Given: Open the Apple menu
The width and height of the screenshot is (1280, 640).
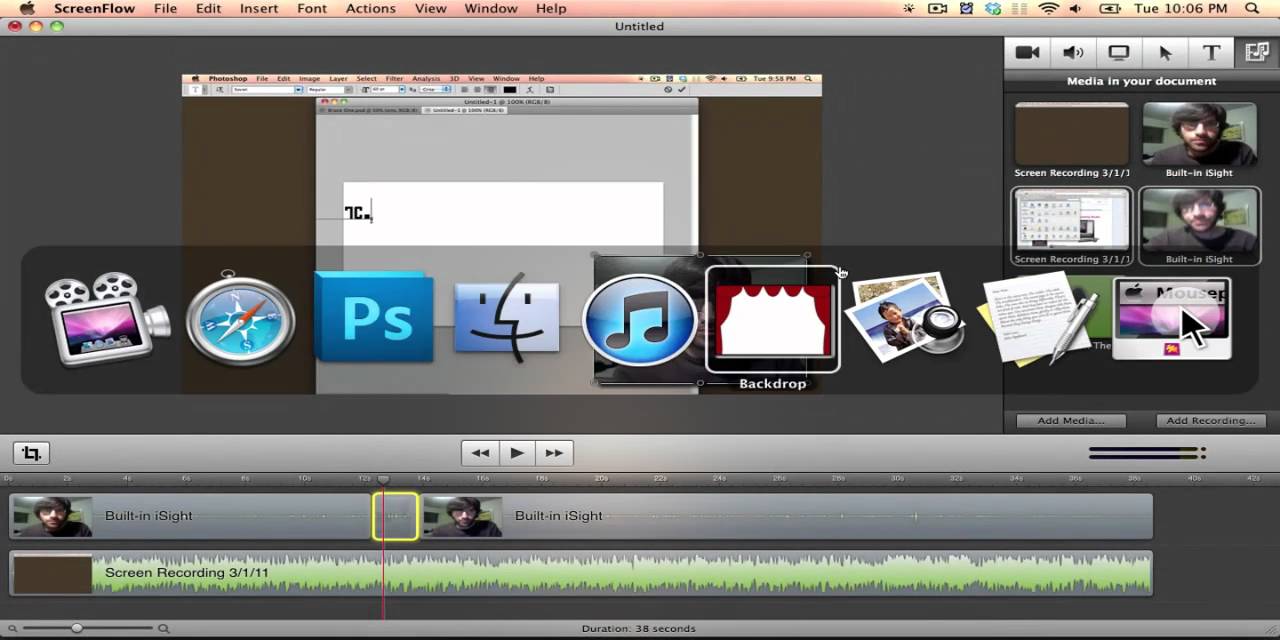Looking at the screenshot, I should (27, 8).
